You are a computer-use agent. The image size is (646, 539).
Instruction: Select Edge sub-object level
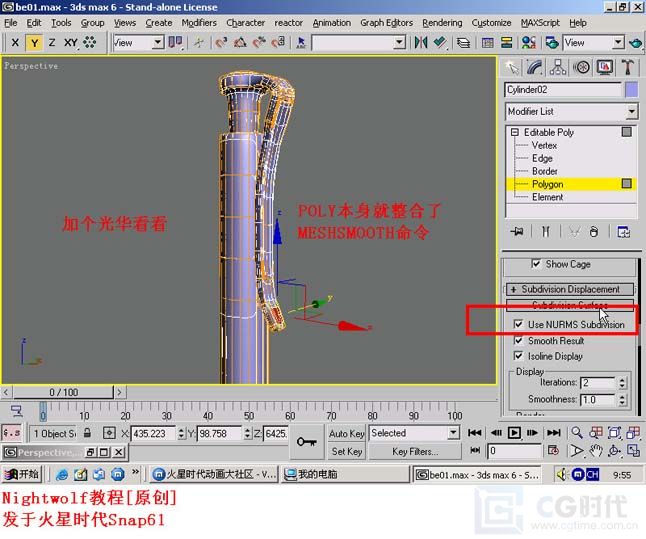(x=542, y=158)
